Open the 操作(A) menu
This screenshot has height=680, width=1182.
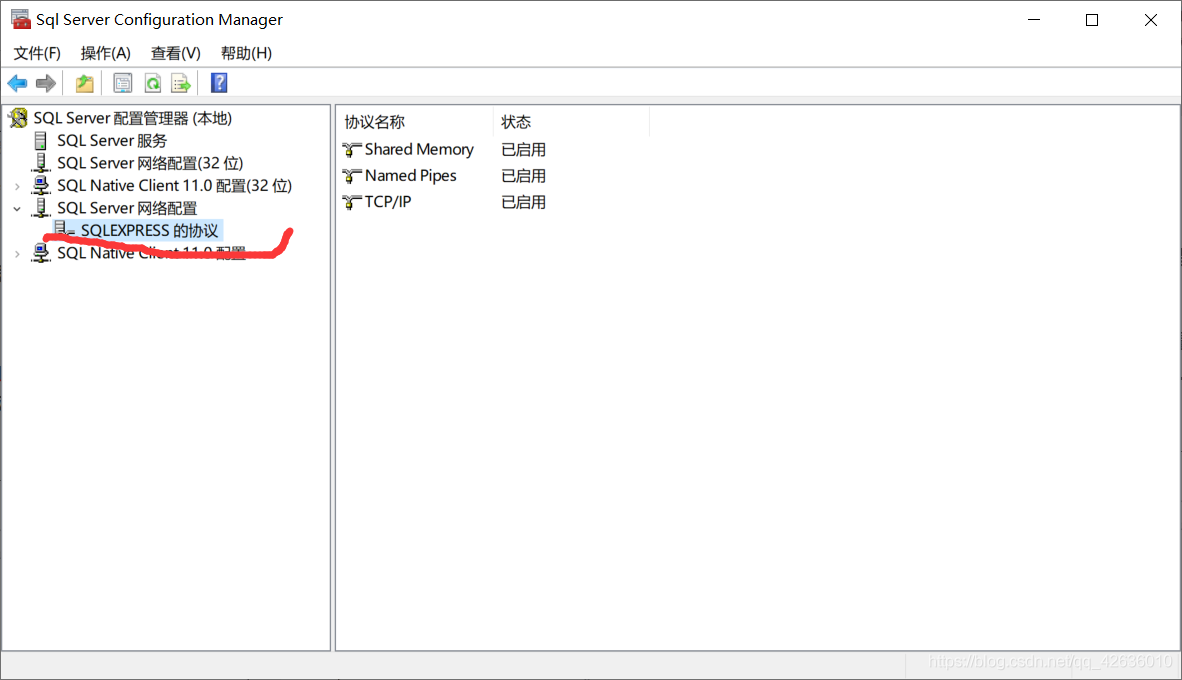(x=106, y=54)
